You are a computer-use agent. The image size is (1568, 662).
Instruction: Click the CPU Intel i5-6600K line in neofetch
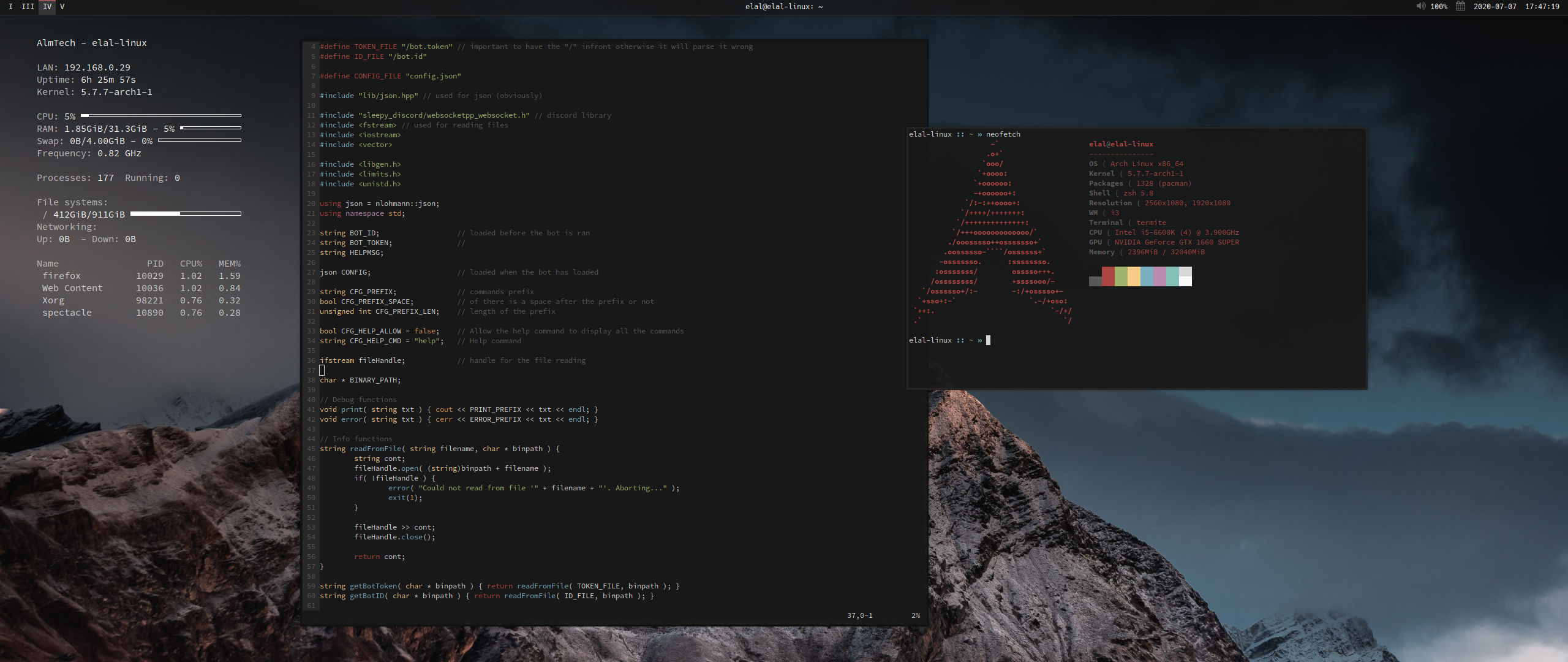click(1164, 232)
